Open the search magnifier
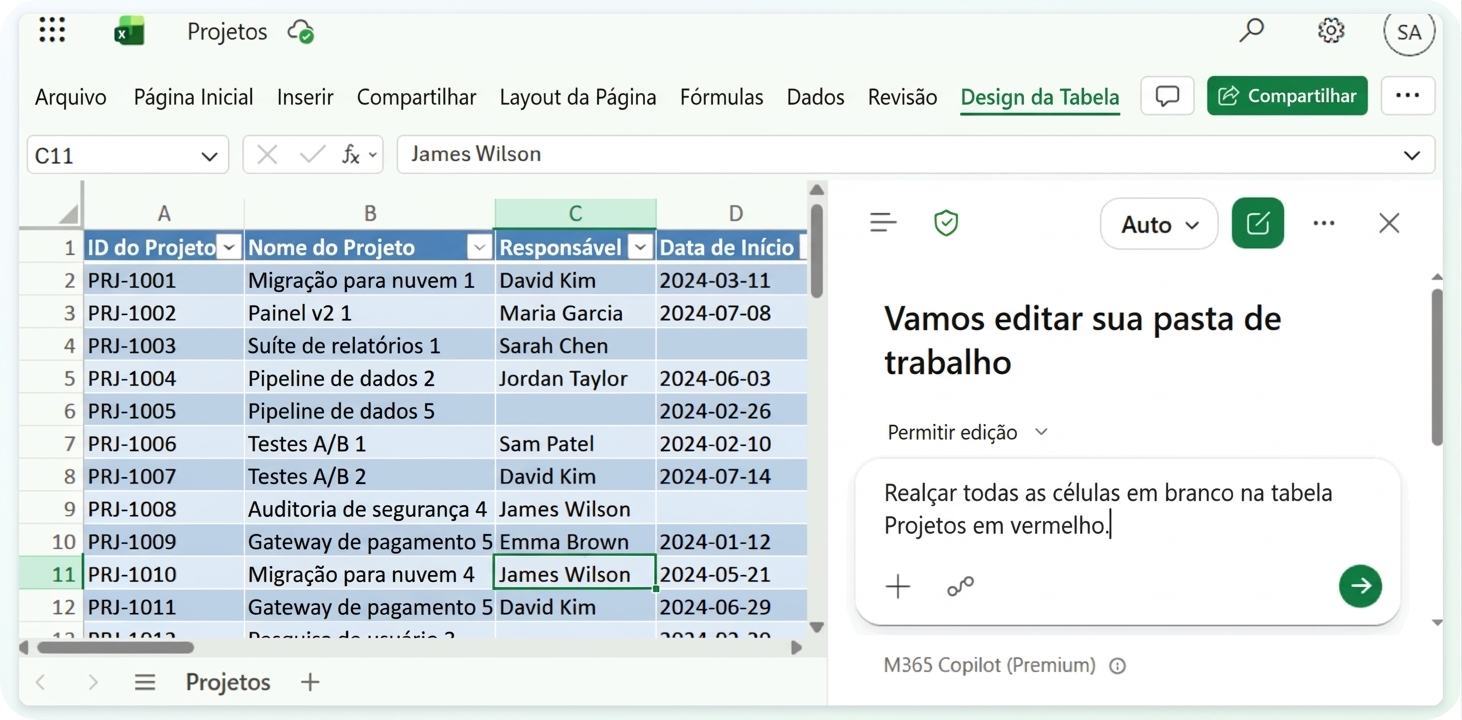 point(1251,31)
